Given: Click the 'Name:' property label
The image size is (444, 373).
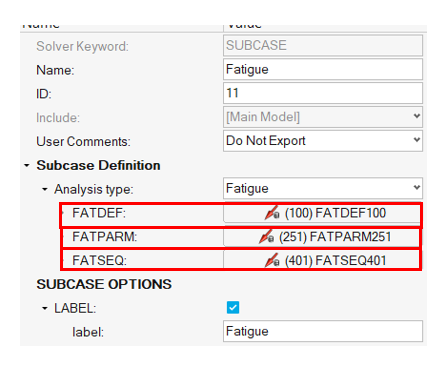Looking at the screenshot, I should pos(55,70).
